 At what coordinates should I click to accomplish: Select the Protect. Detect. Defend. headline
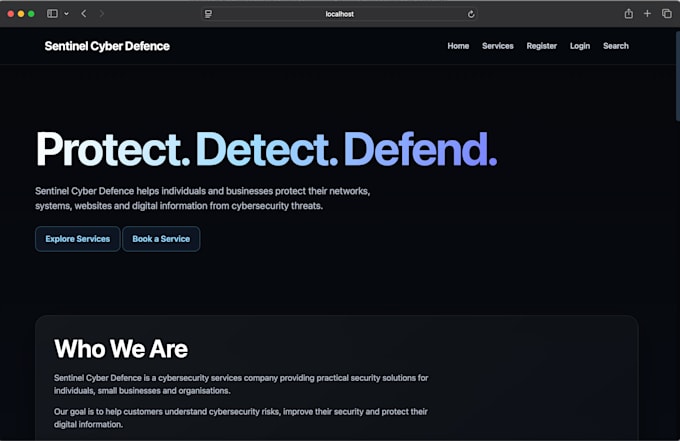tap(266, 150)
